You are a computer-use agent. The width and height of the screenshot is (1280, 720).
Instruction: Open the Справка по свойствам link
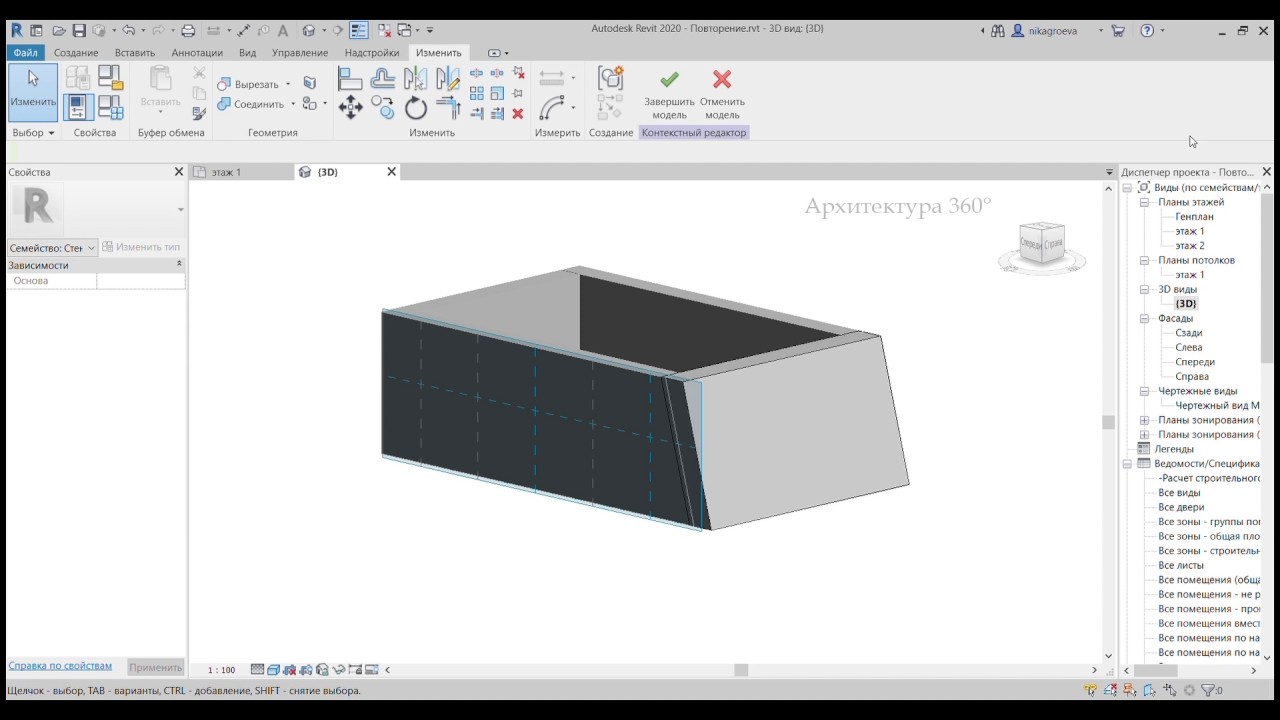[x=60, y=665]
